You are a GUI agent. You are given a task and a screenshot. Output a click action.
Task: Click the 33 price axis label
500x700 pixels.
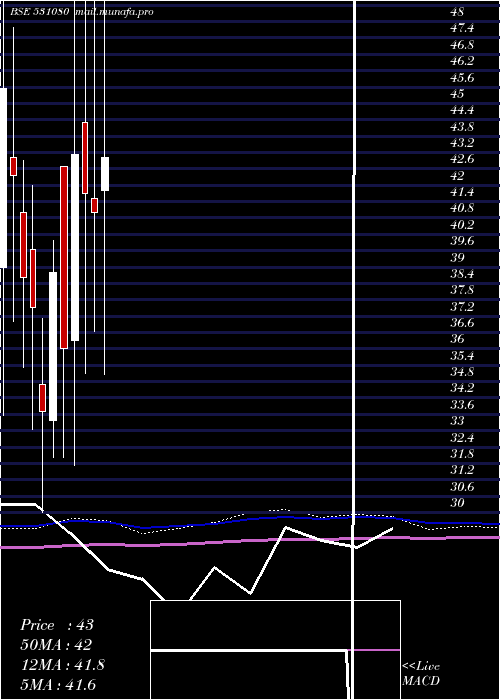pyautogui.click(x=457, y=421)
